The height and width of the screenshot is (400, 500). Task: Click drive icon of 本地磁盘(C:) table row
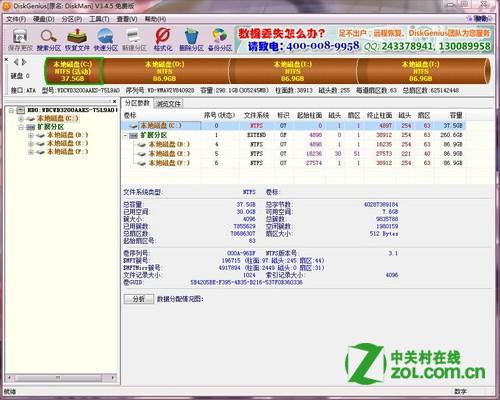point(134,126)
